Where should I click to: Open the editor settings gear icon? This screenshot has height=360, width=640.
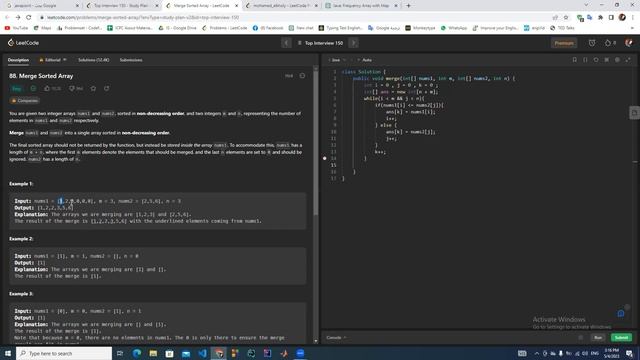coord(617,60)
